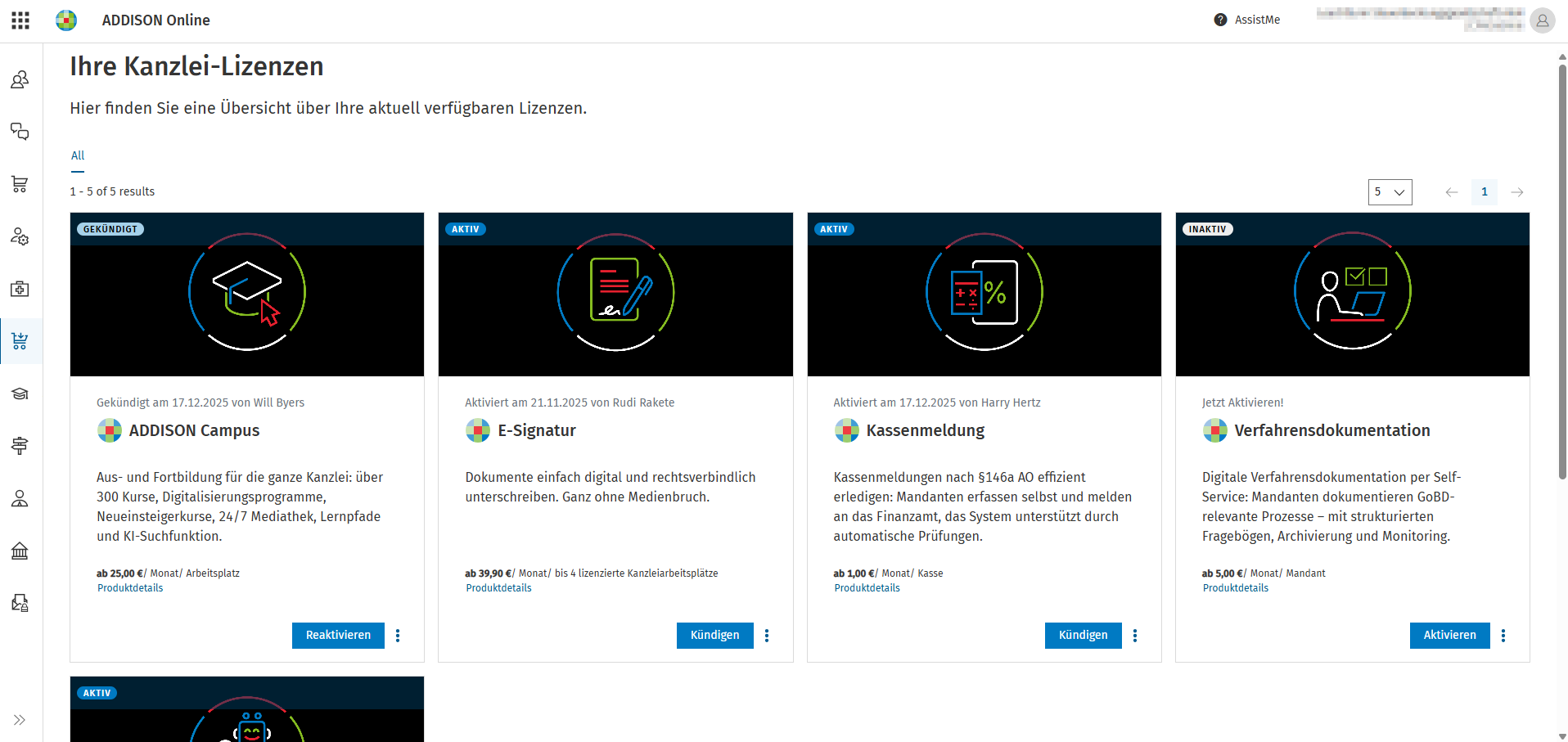The image size is (1568, 742).
Task: Click the GEKÜNDIGT status badge
Action: coord(110,229)
